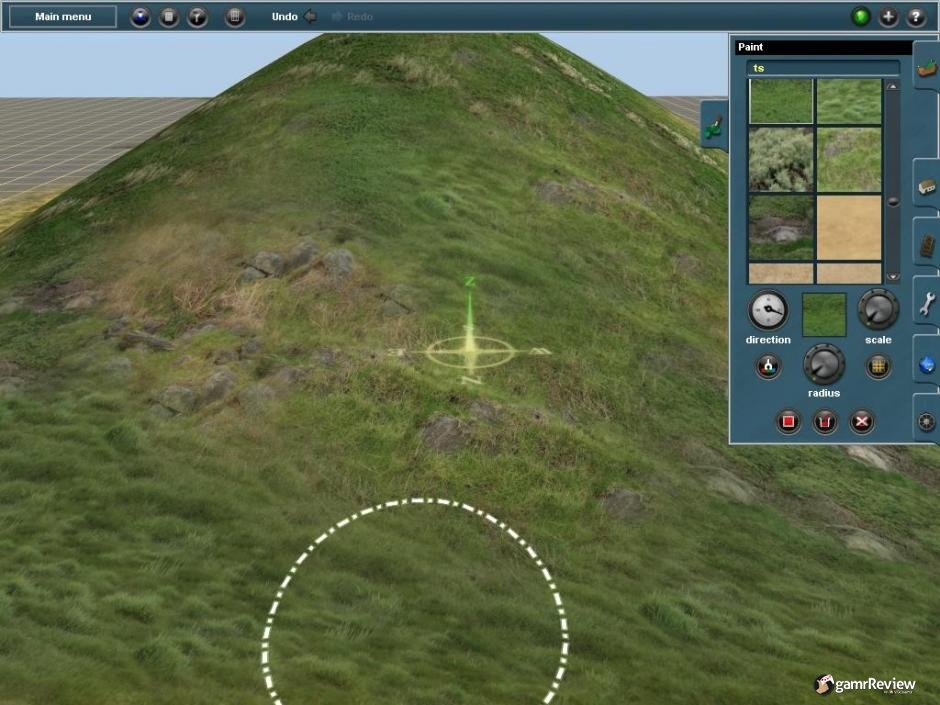Select the light tufted grass texture thumbnail

849,101
